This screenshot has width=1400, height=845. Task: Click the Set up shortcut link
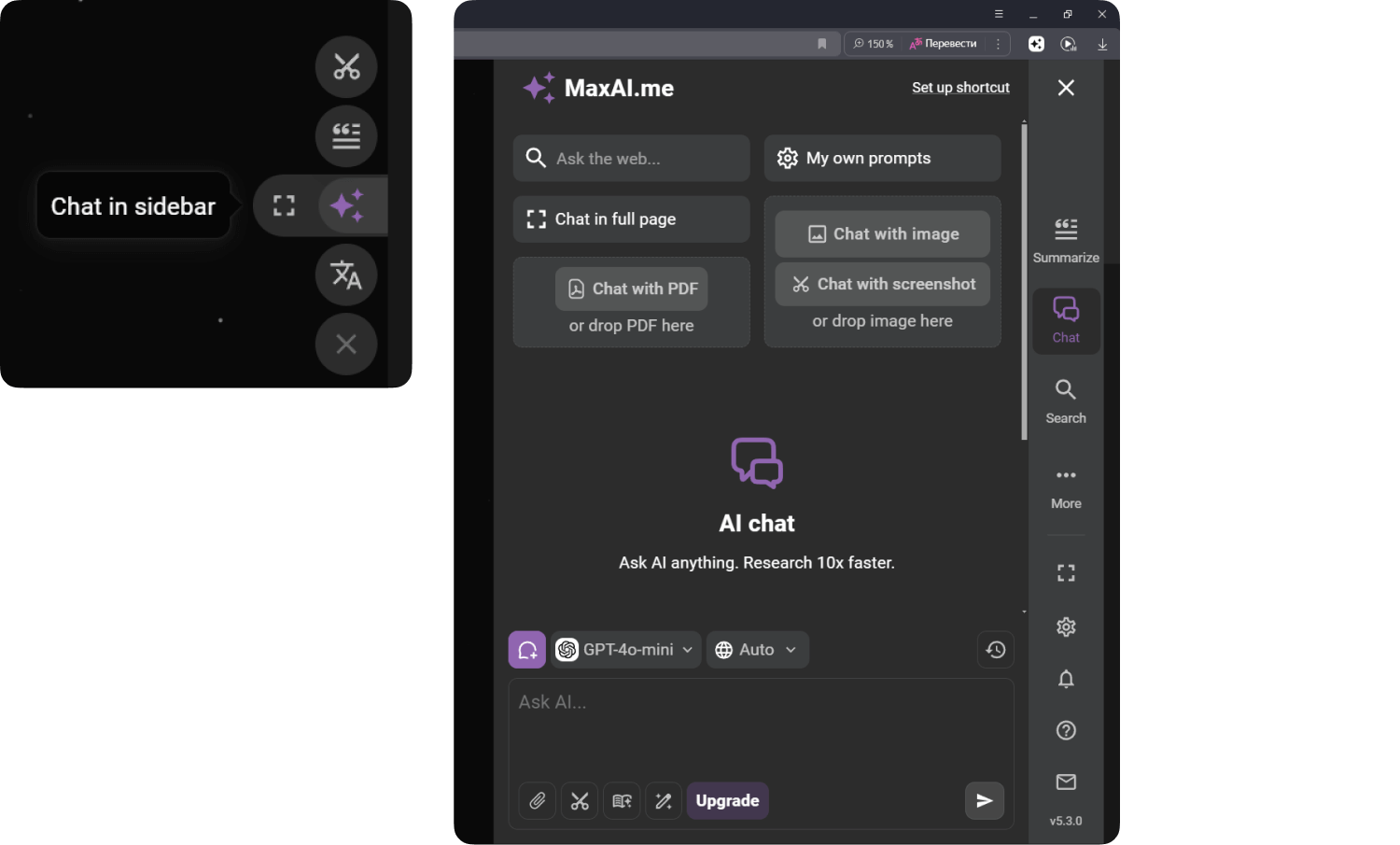(x=960, y=88)
